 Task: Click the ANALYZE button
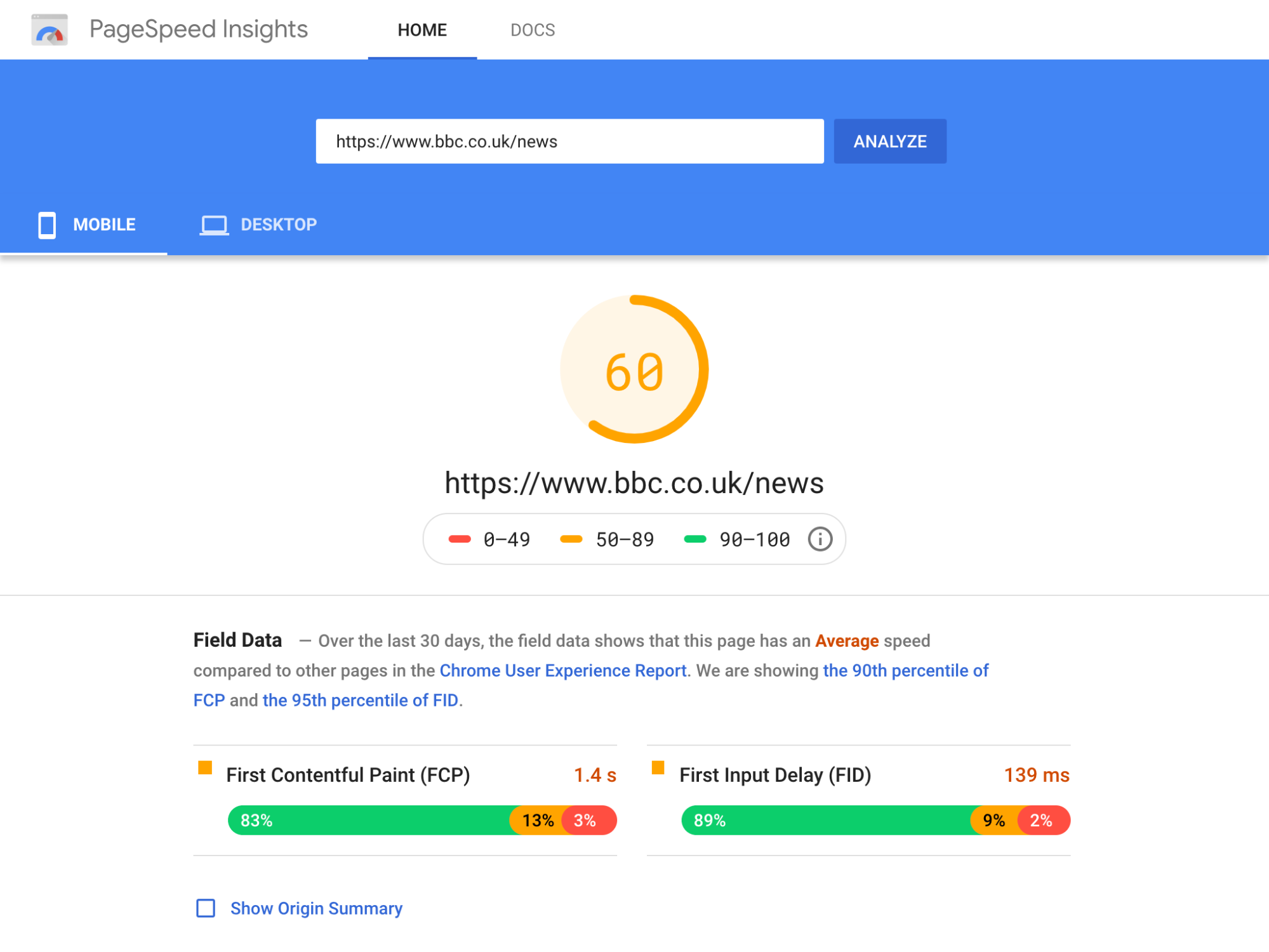pos(890,141)
